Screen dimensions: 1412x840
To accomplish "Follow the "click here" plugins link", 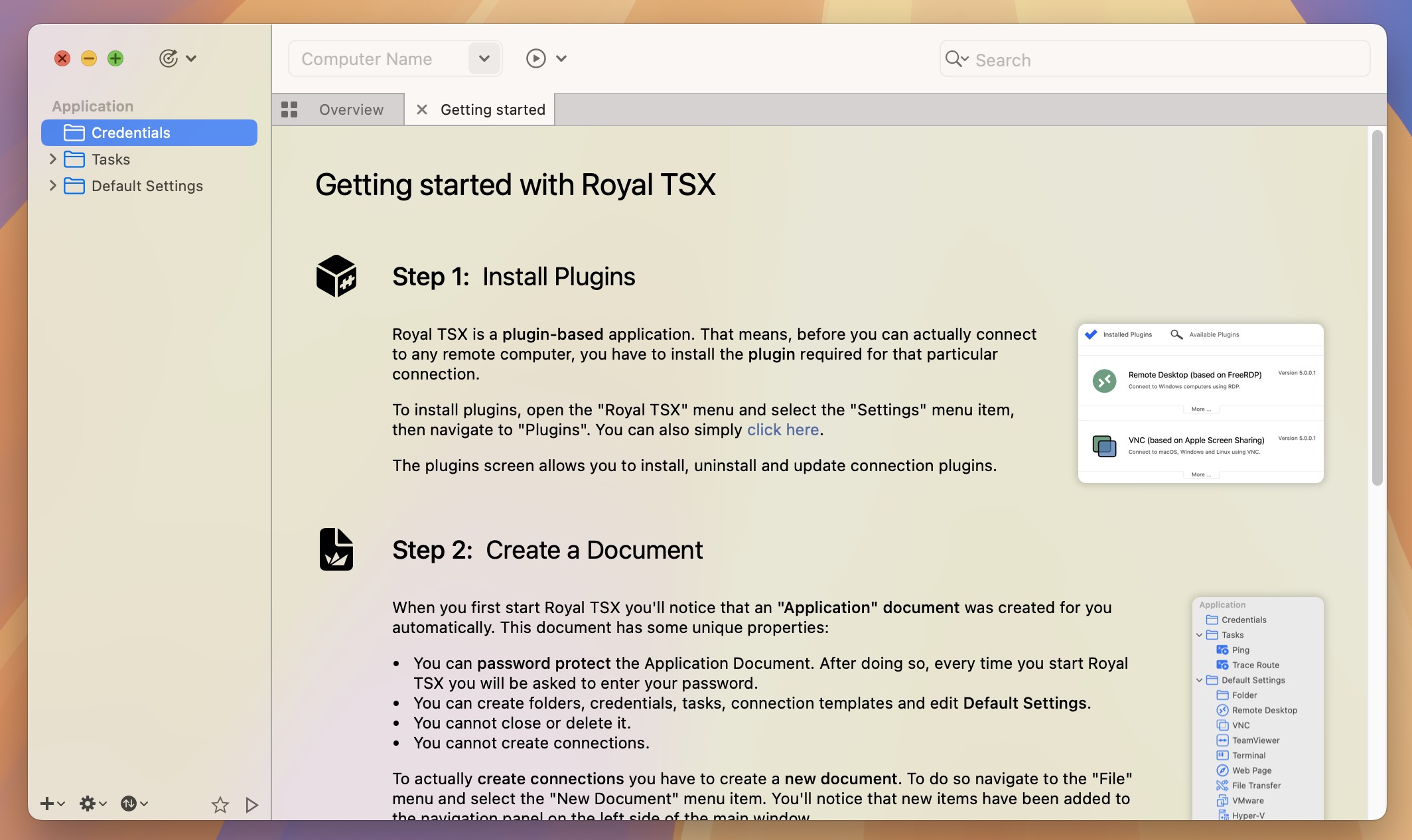I will (x=783, y=430).
